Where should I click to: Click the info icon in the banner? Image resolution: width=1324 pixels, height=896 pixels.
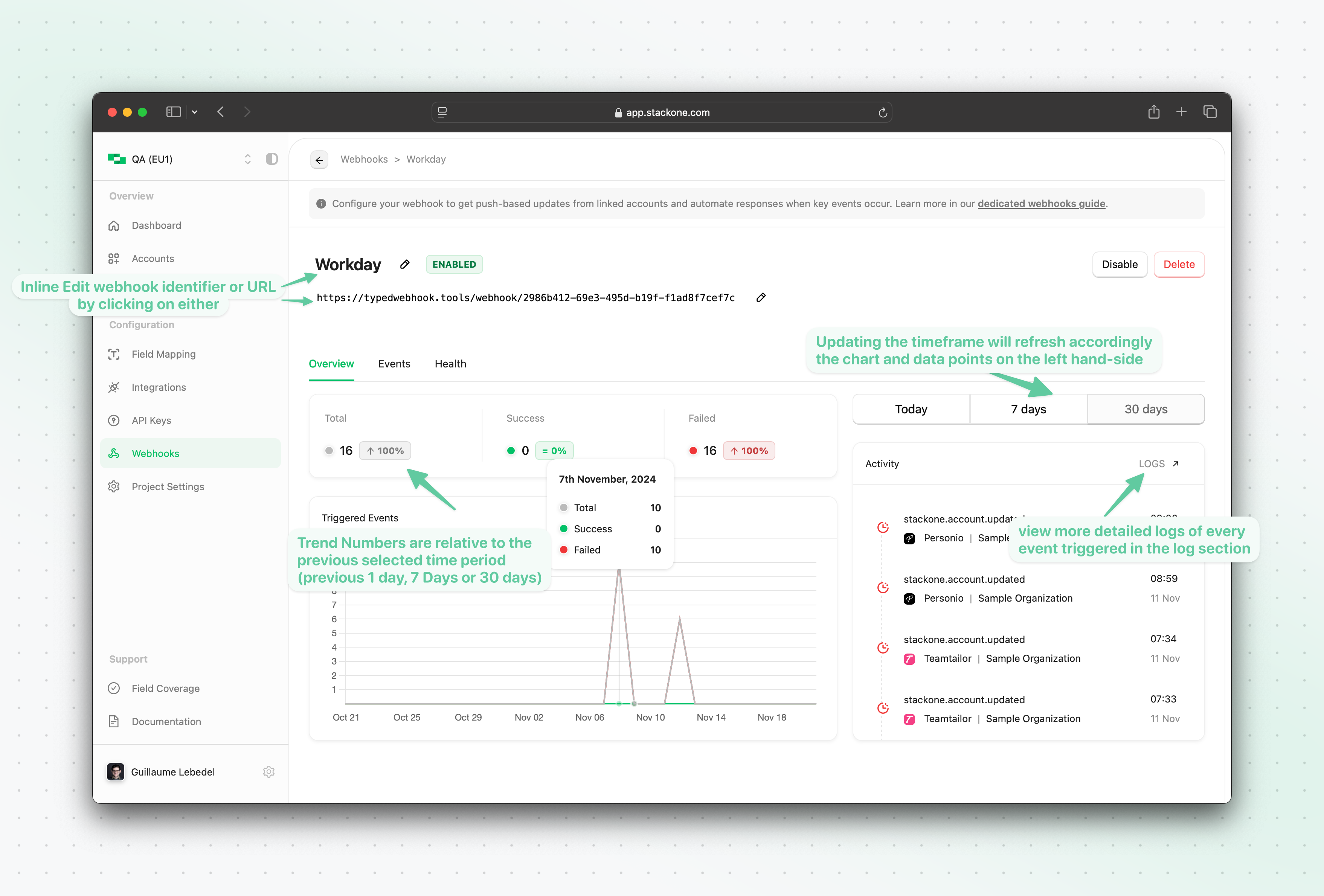(x=321, y=203)
